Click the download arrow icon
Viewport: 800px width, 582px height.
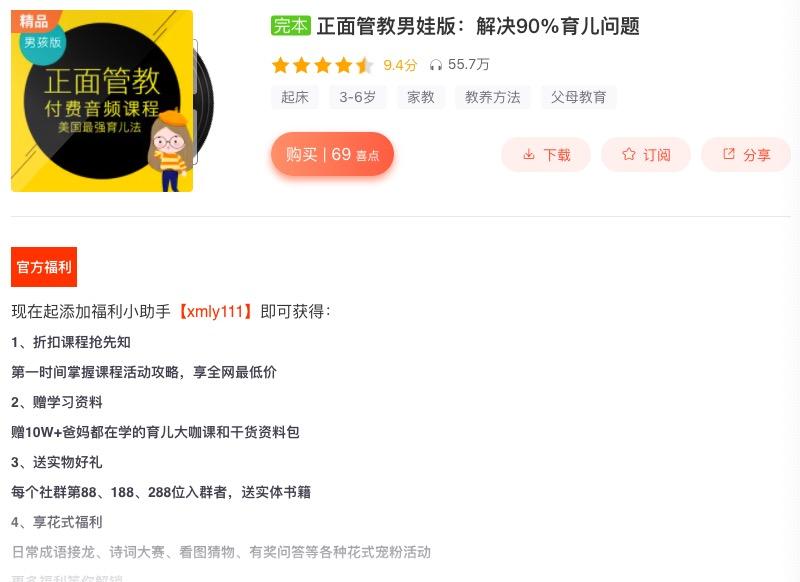(529, 154)
